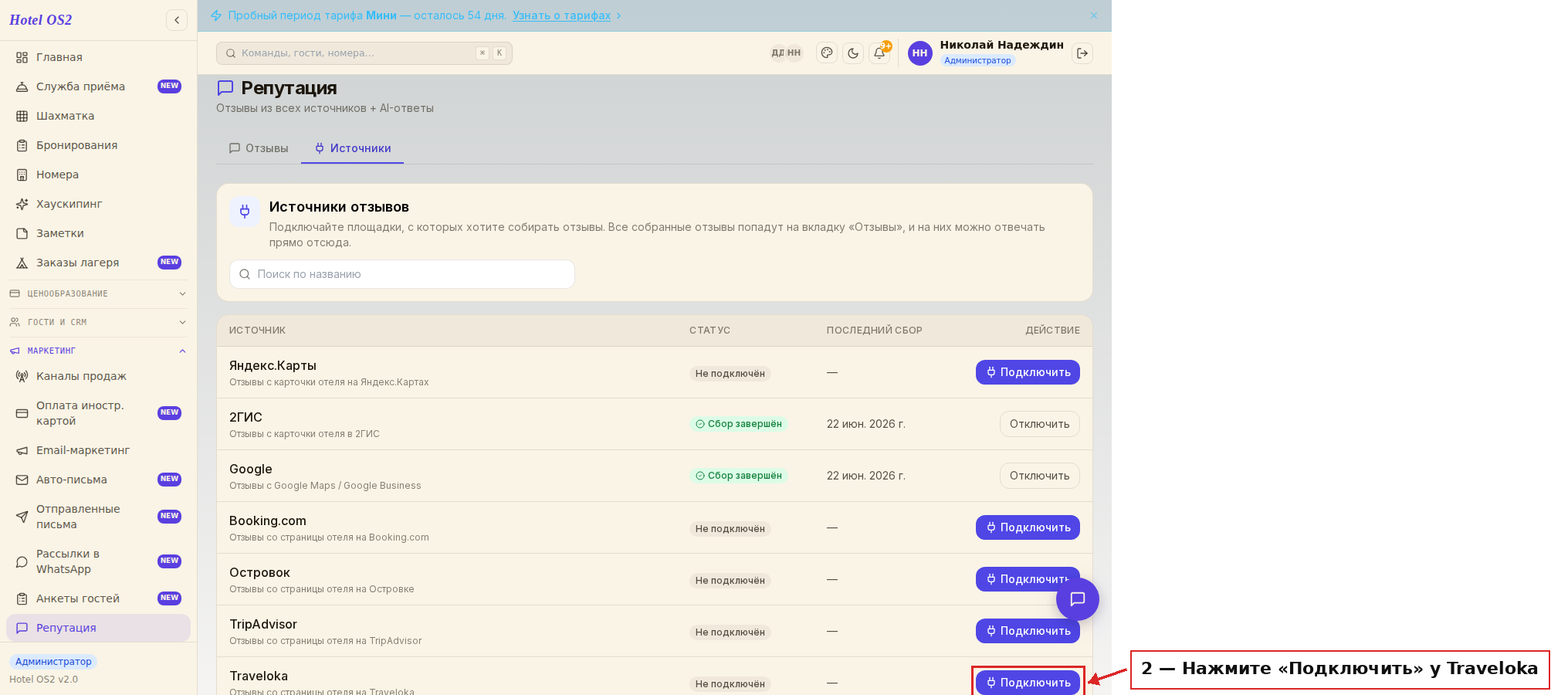This screenshot has width=1568, height=695.
Task: Open notifications bell
Action: [879, 53]
